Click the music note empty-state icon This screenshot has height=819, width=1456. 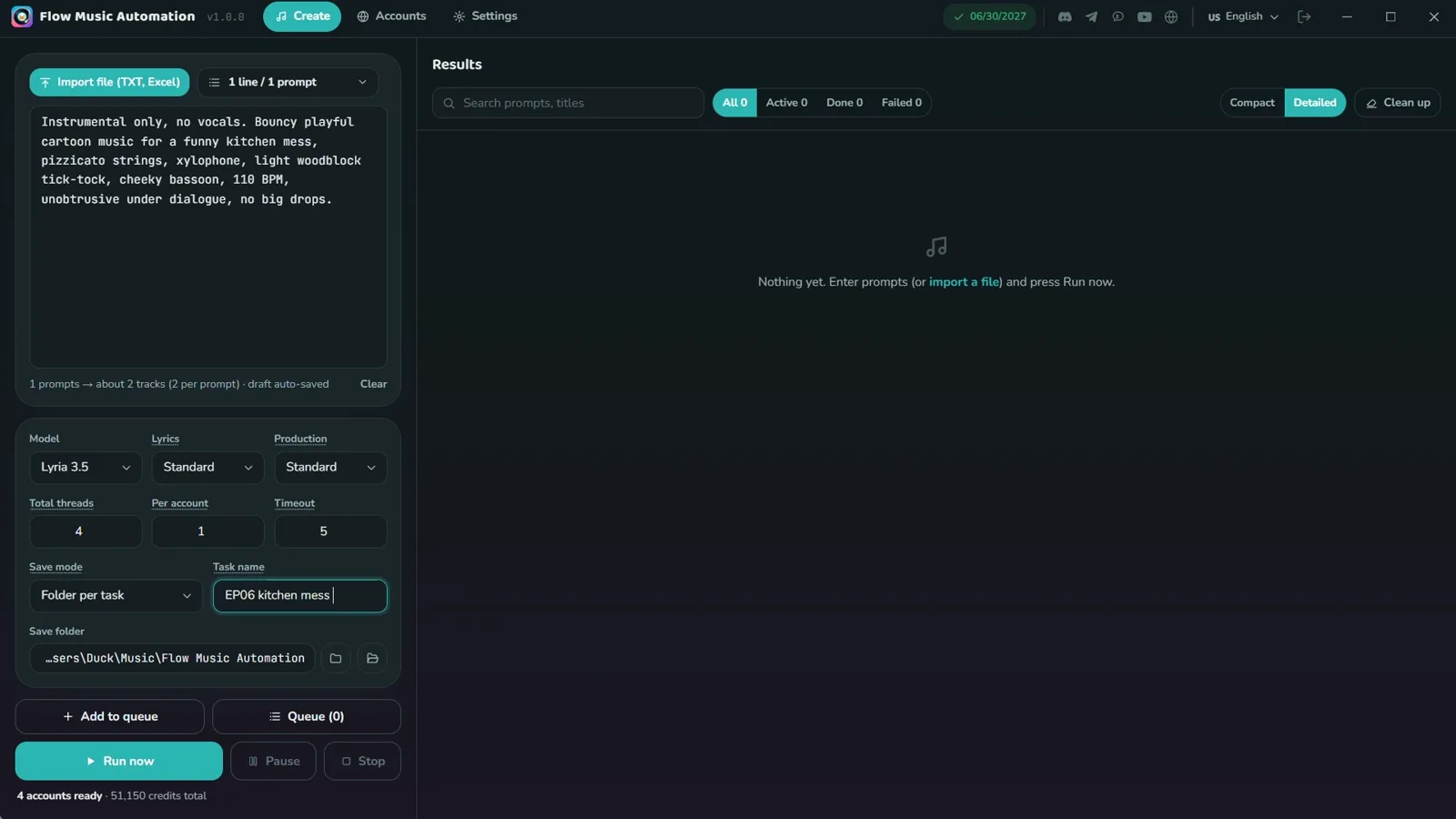(936, 247)
